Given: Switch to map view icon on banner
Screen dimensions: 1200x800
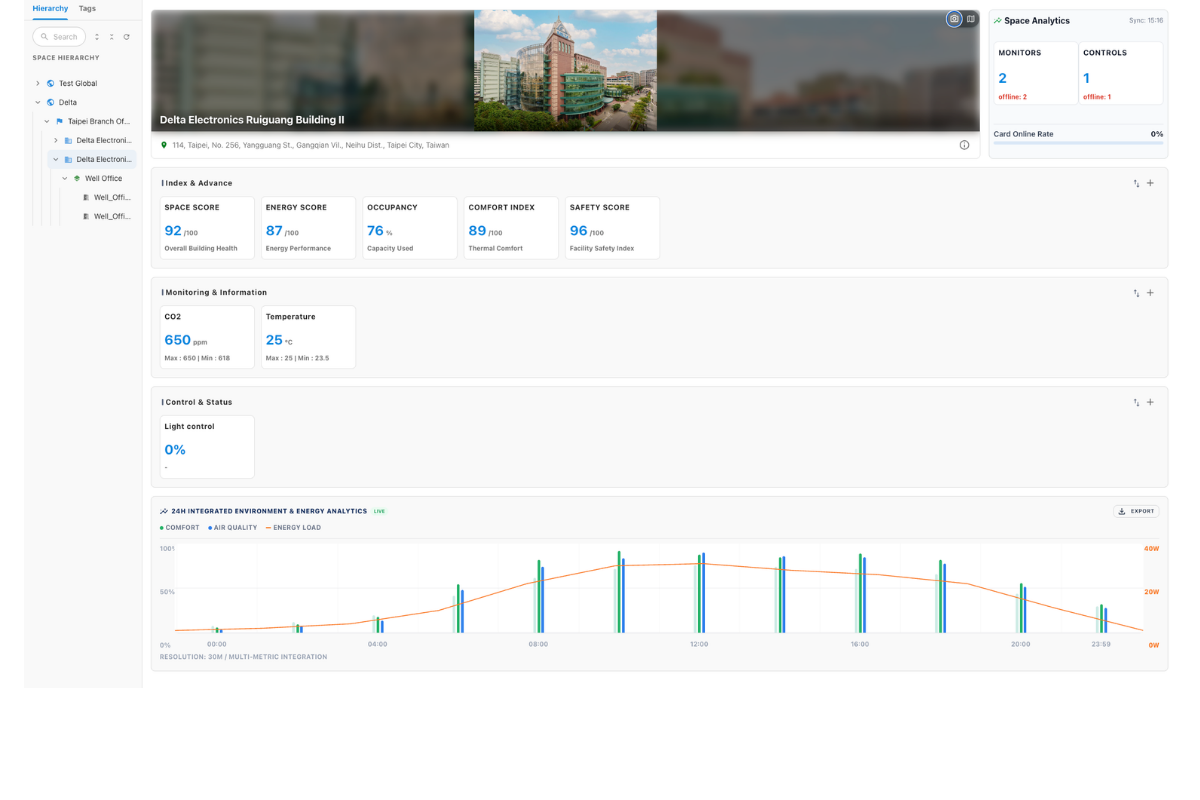Looking at the screenshot, I should pos(971,19).
